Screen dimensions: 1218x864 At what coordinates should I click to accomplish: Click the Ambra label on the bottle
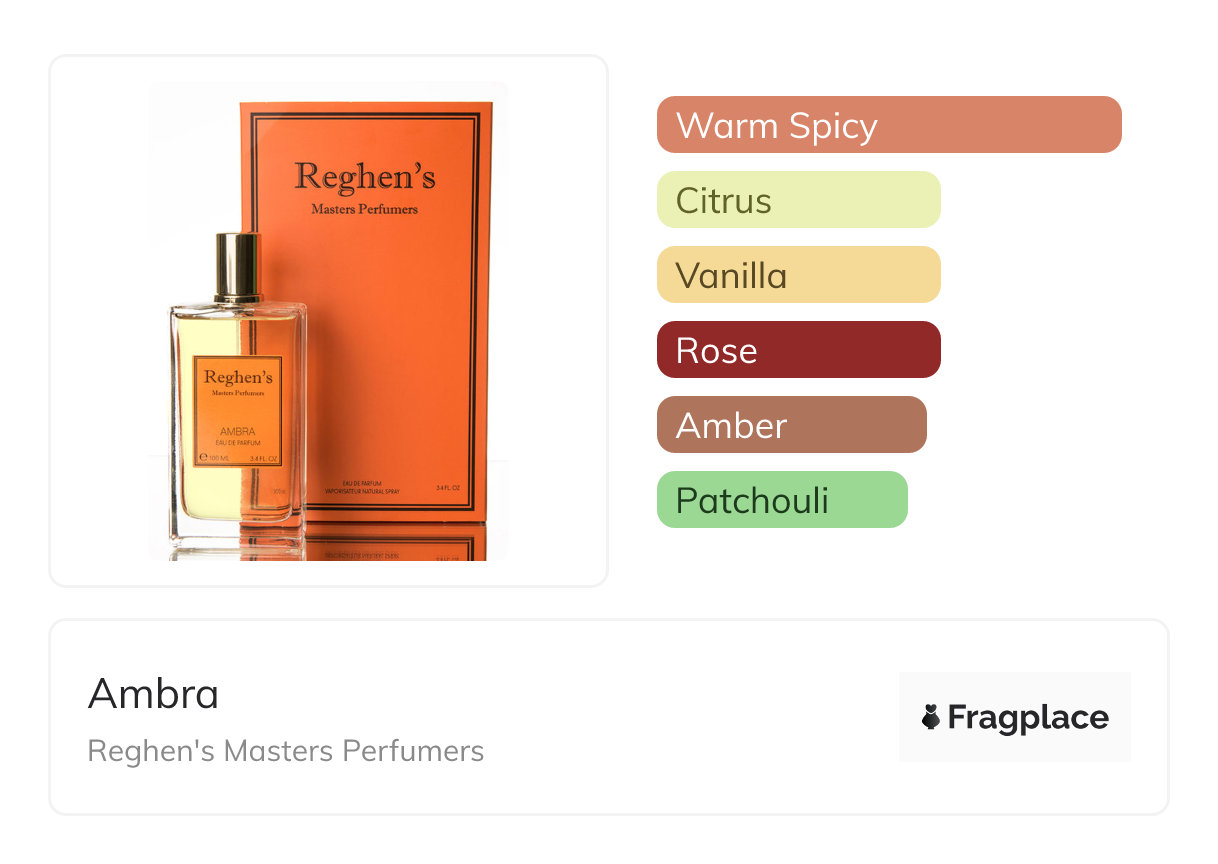point(238,410)
